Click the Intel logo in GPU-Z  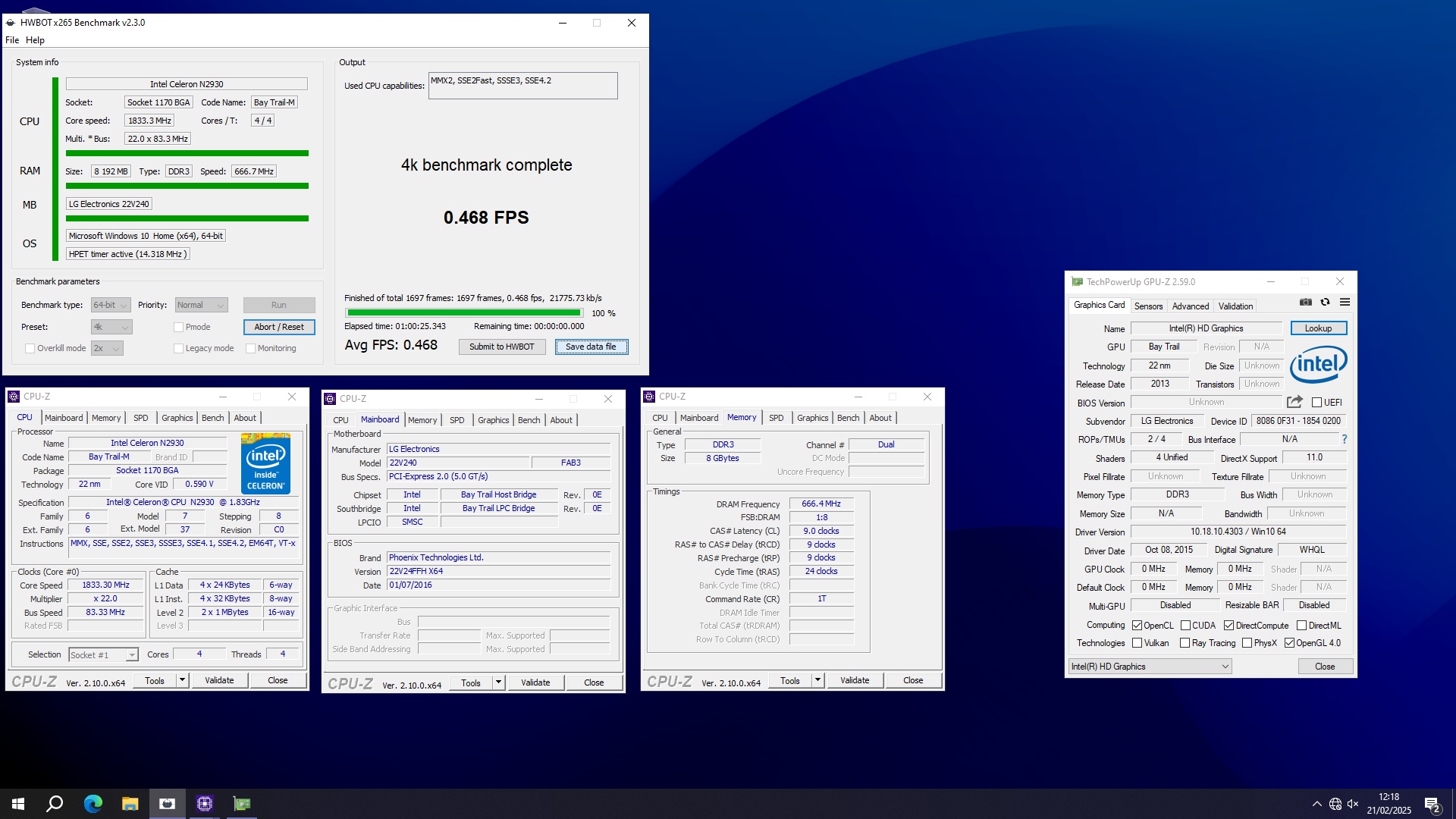point(1318,365)
